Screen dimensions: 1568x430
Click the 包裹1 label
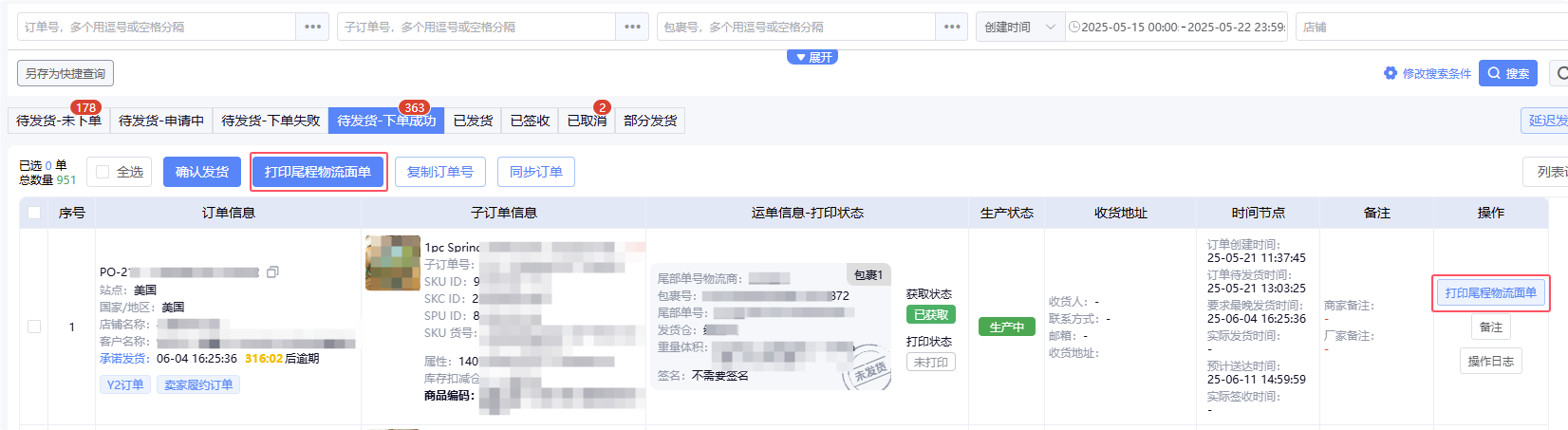coord(868,274)
